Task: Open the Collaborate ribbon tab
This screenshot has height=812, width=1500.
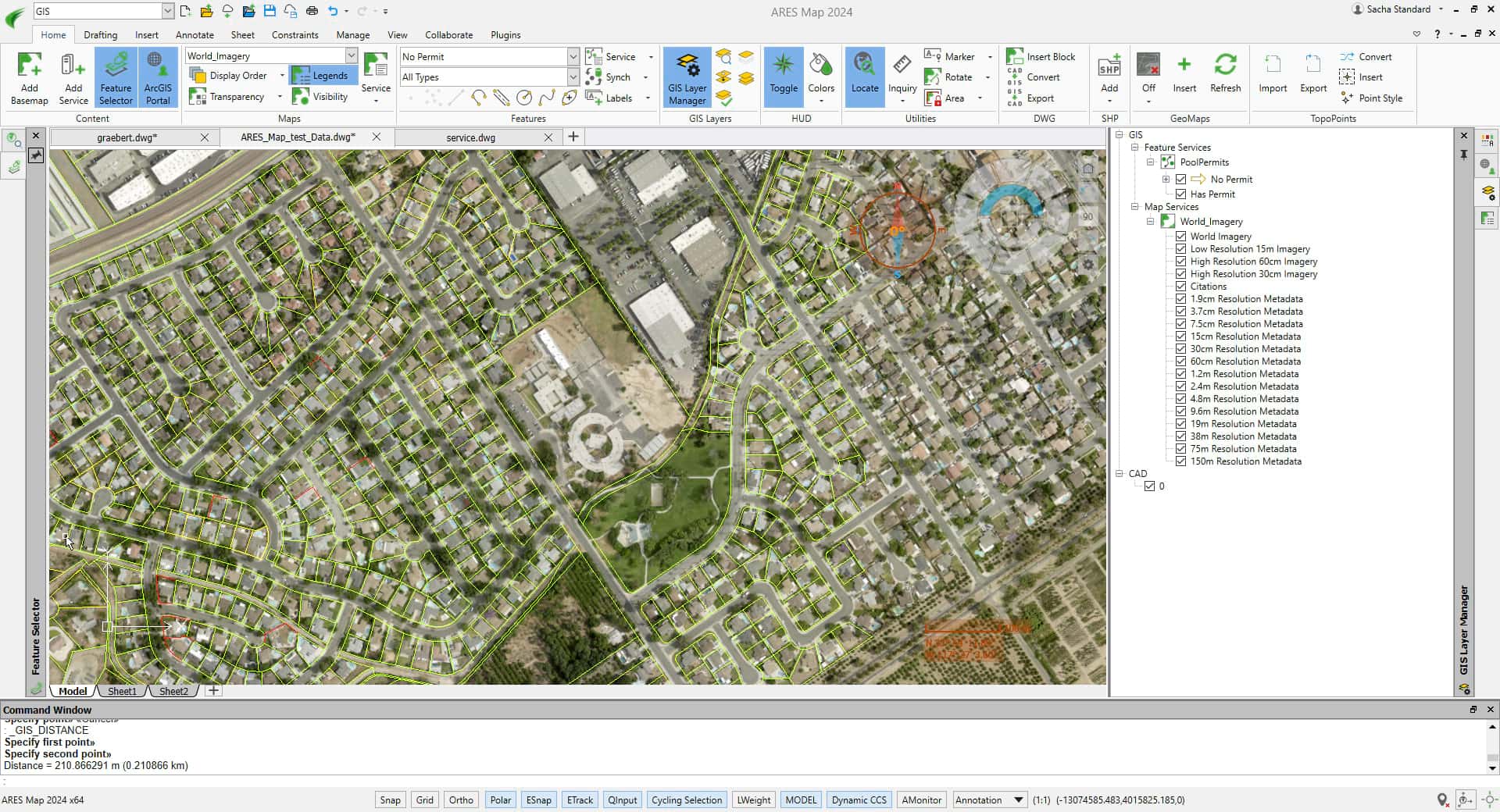Action: click(x=448, y=34)
